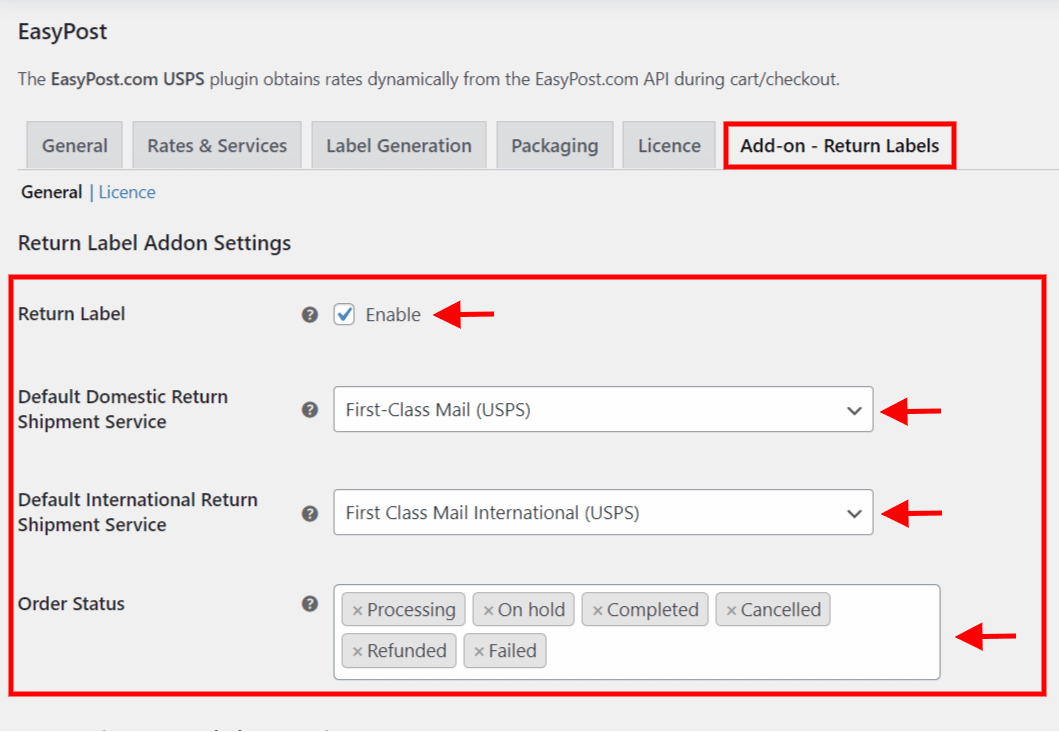The image size is (1059, 732).
Task: Open the Label Generation tab
Action: pyautogui.click(x=399, y=146)
